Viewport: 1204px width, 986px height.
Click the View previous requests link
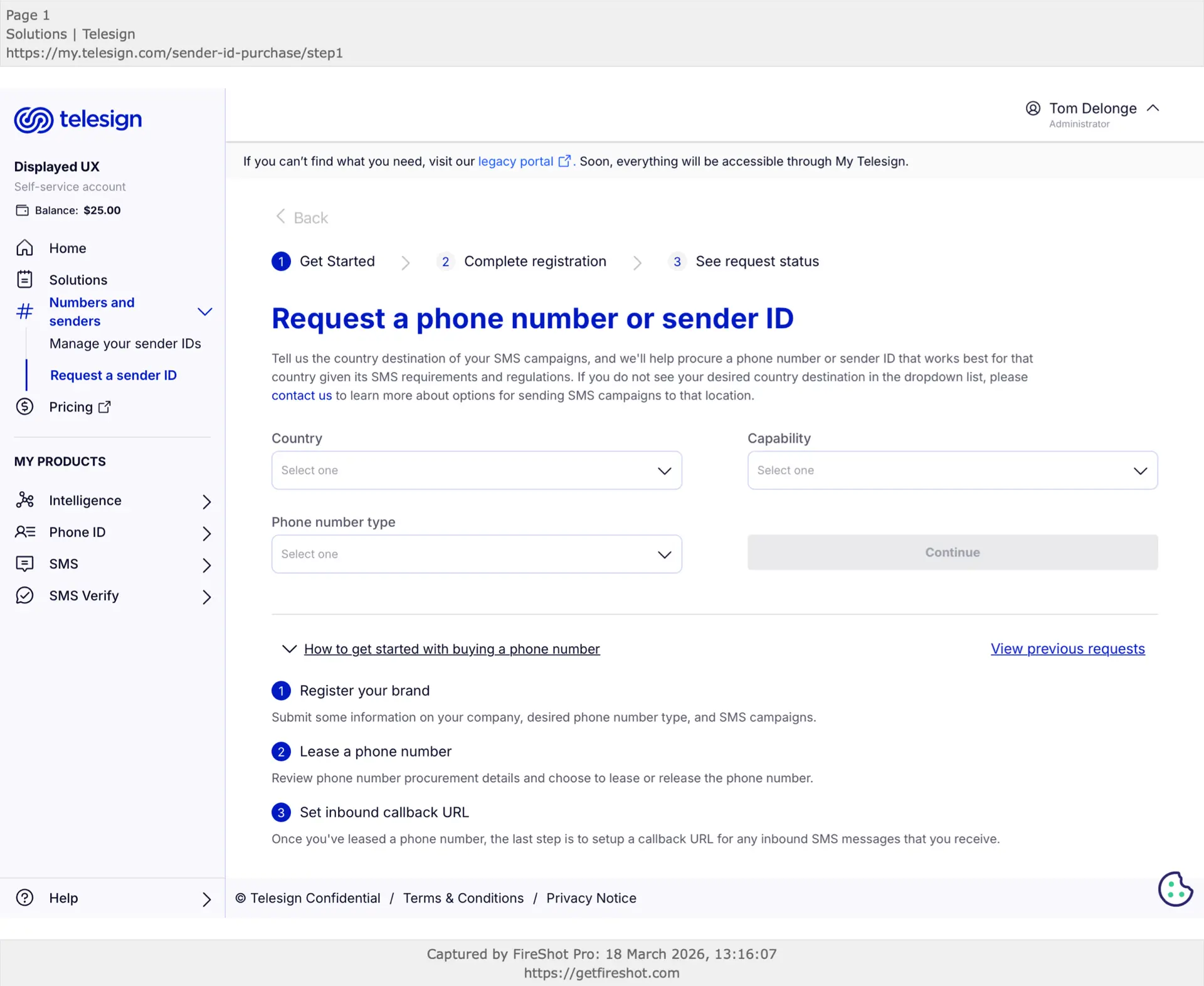pos(1067,649)
